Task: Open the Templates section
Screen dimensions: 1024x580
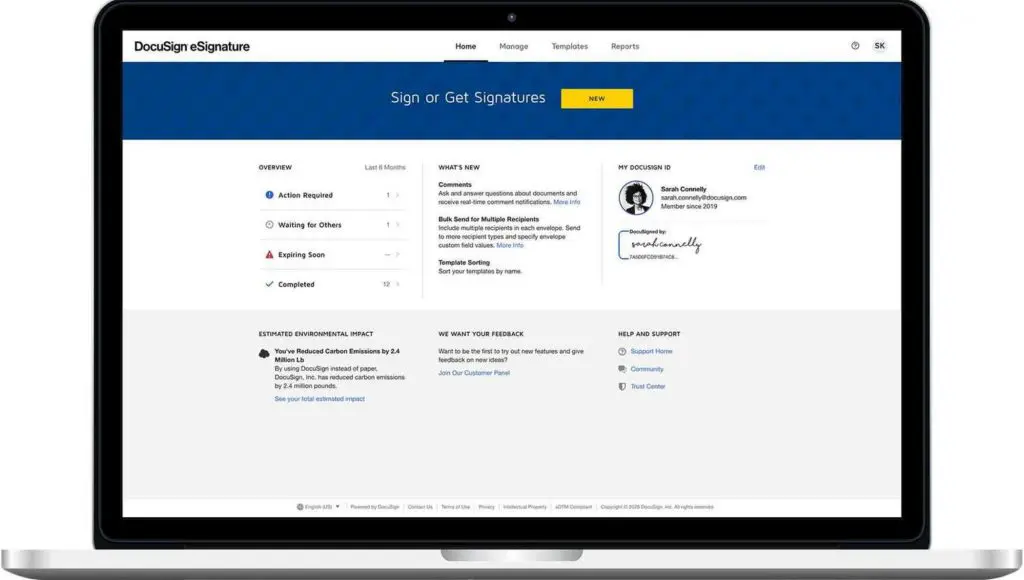Action: pos(570,46)
